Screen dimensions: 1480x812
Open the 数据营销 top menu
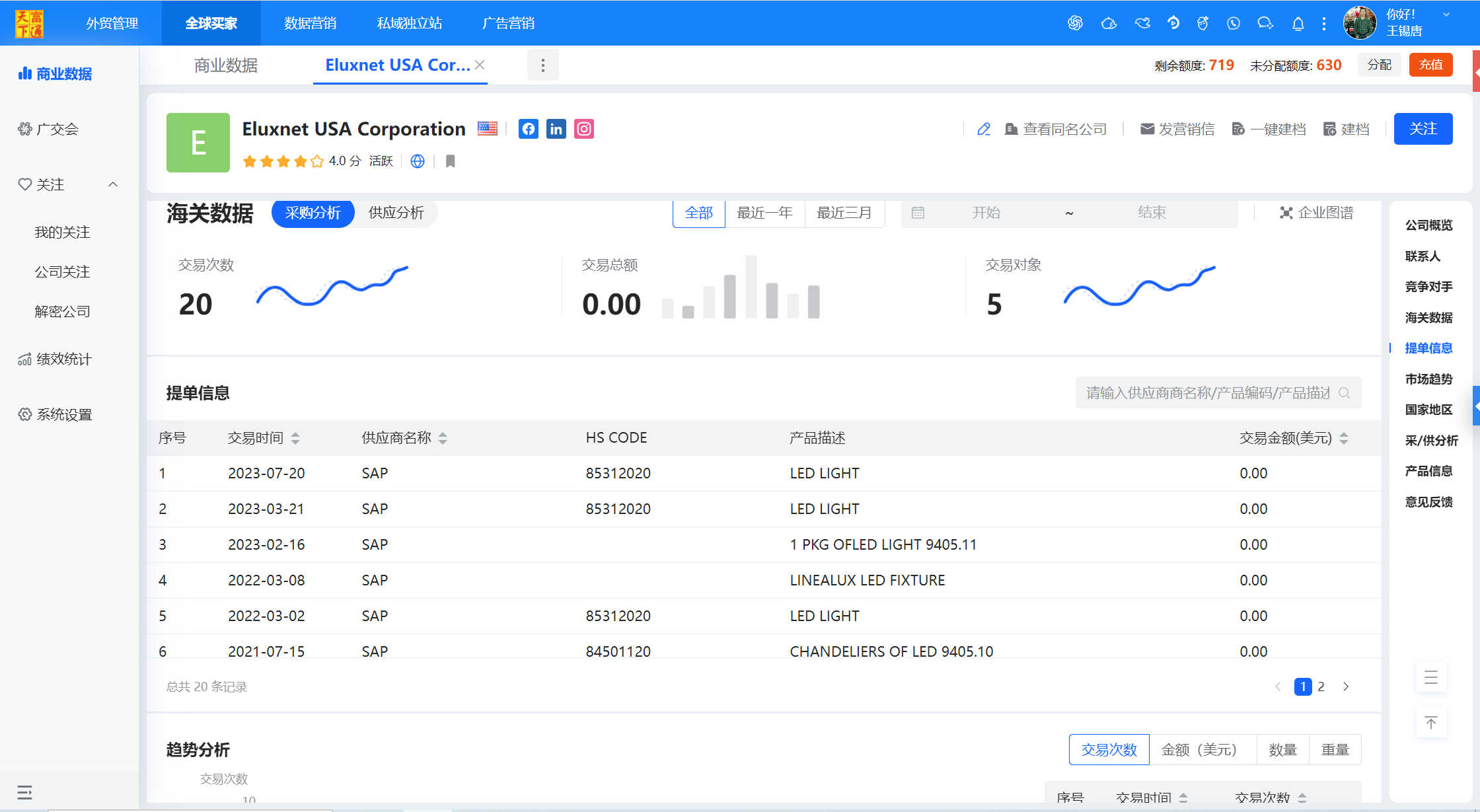(x=311, y=23)
